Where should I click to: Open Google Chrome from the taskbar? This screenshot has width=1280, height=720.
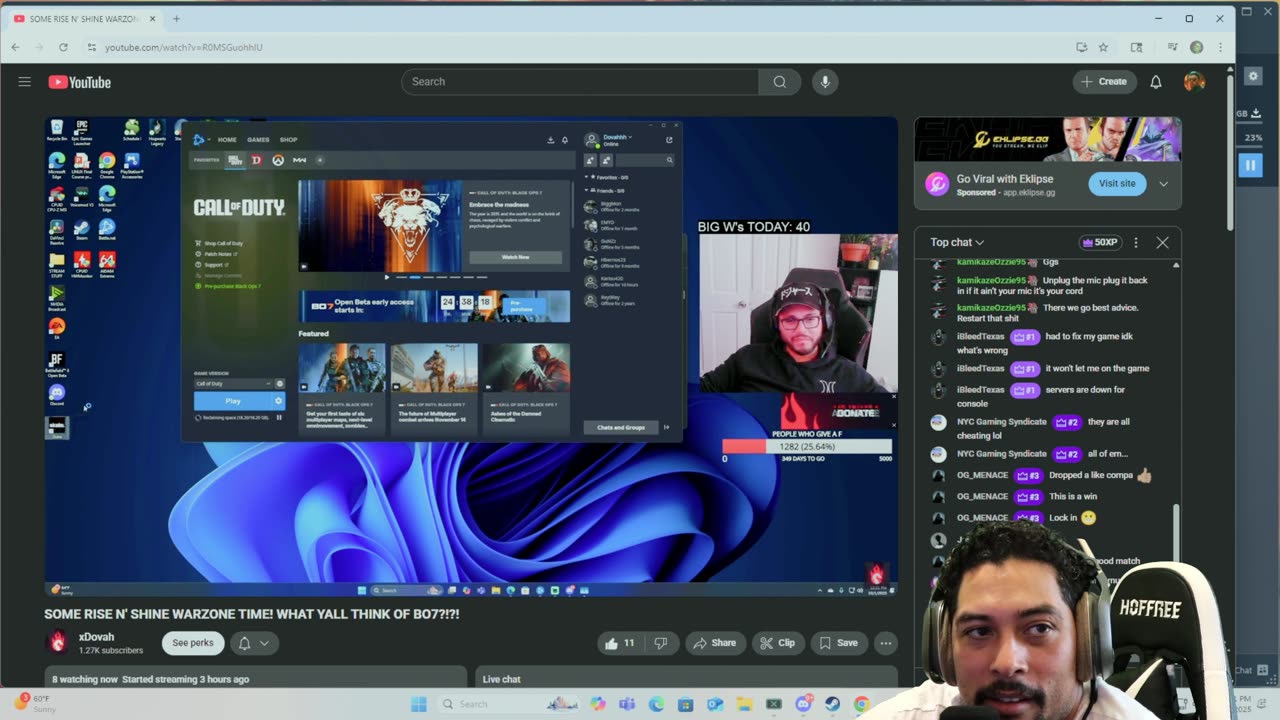click(862, 704)
